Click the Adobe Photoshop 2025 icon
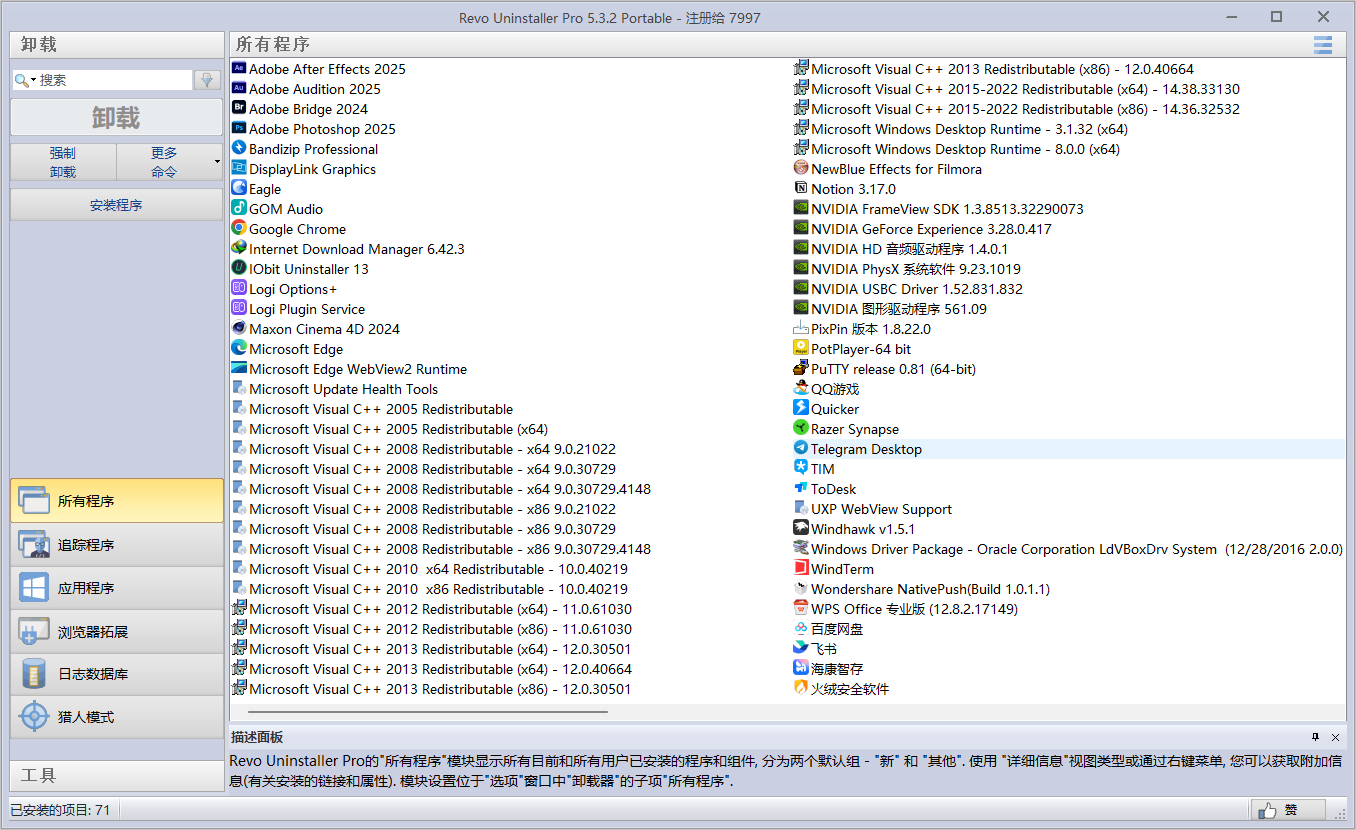This screenshot has height=830, width=1356. click(239, 129)
